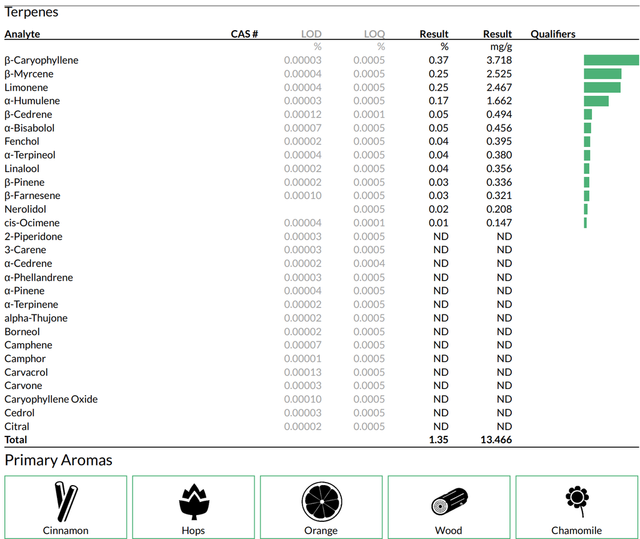This screenshot has width=640, height=539.
Task: Click the β-Caryophyllene mg/g value 3.718
Action: [x=499, y=60]
